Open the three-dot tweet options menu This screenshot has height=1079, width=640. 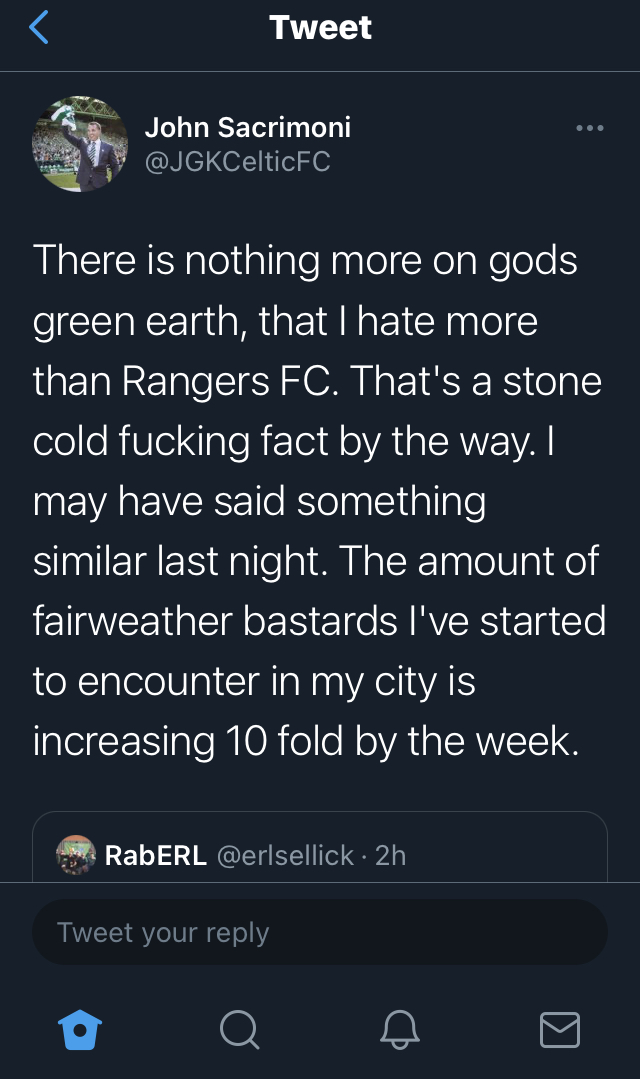coord(590,128)
